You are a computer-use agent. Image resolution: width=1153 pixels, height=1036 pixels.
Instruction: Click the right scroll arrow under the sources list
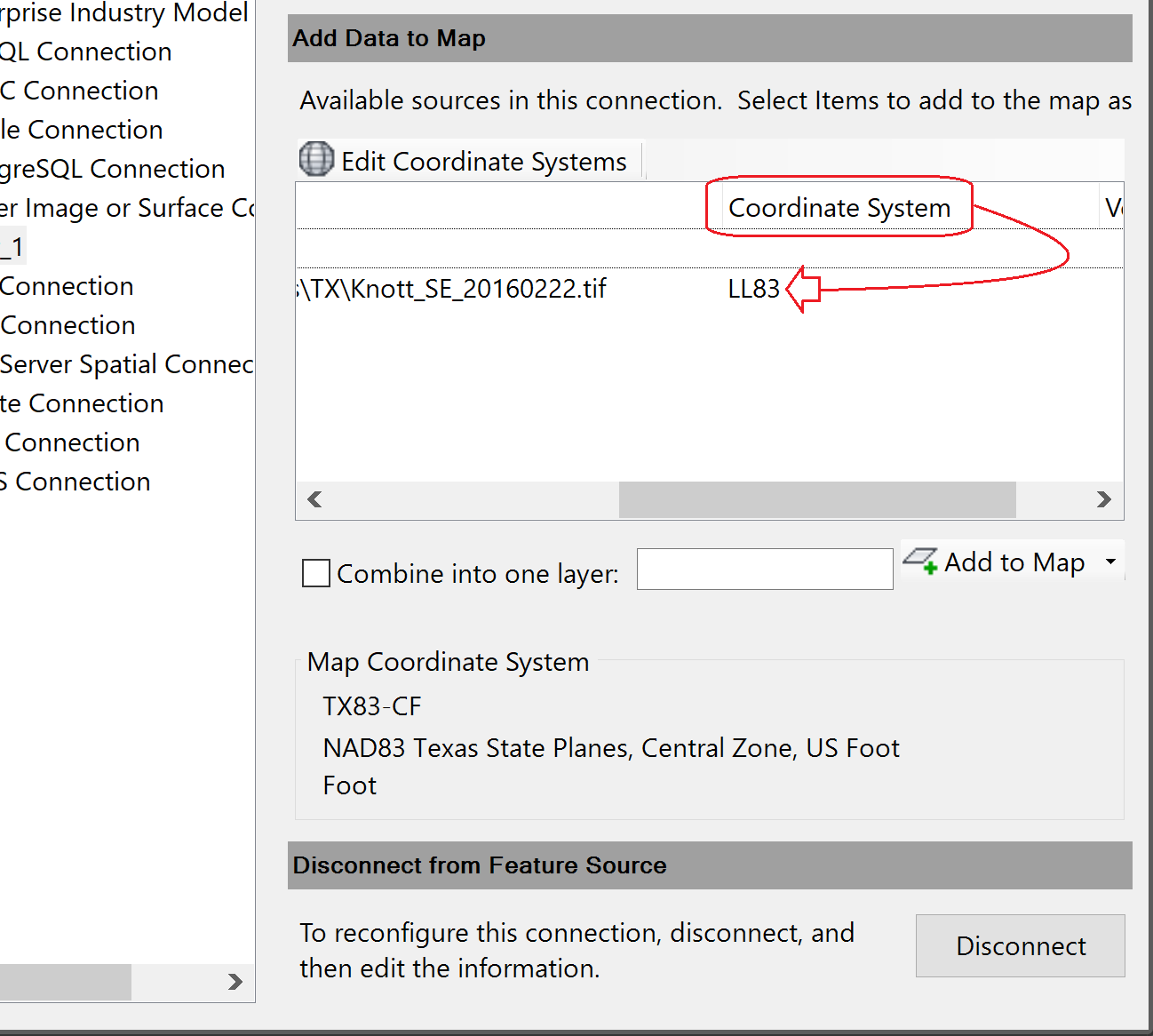(1103, 499)
